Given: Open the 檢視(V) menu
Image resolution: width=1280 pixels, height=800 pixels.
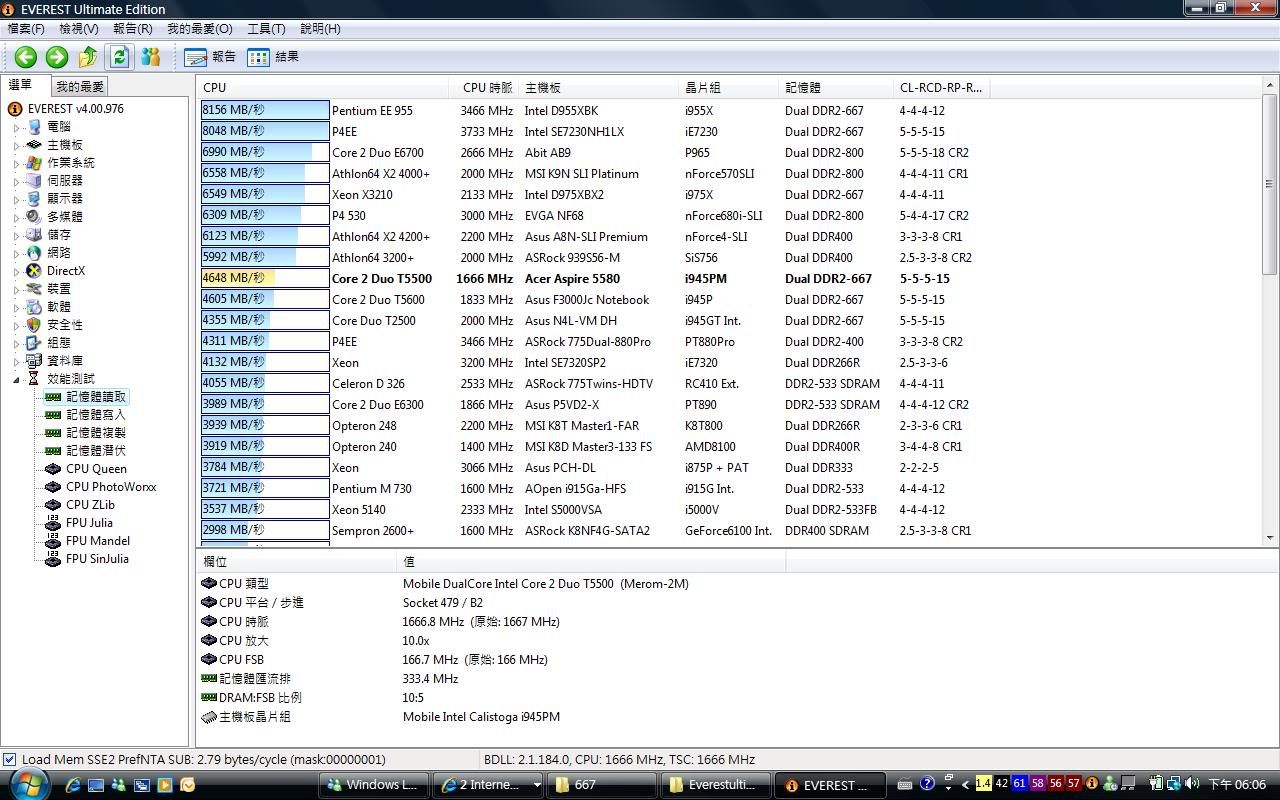Looking at the screenshot, I should pos(79,29).
